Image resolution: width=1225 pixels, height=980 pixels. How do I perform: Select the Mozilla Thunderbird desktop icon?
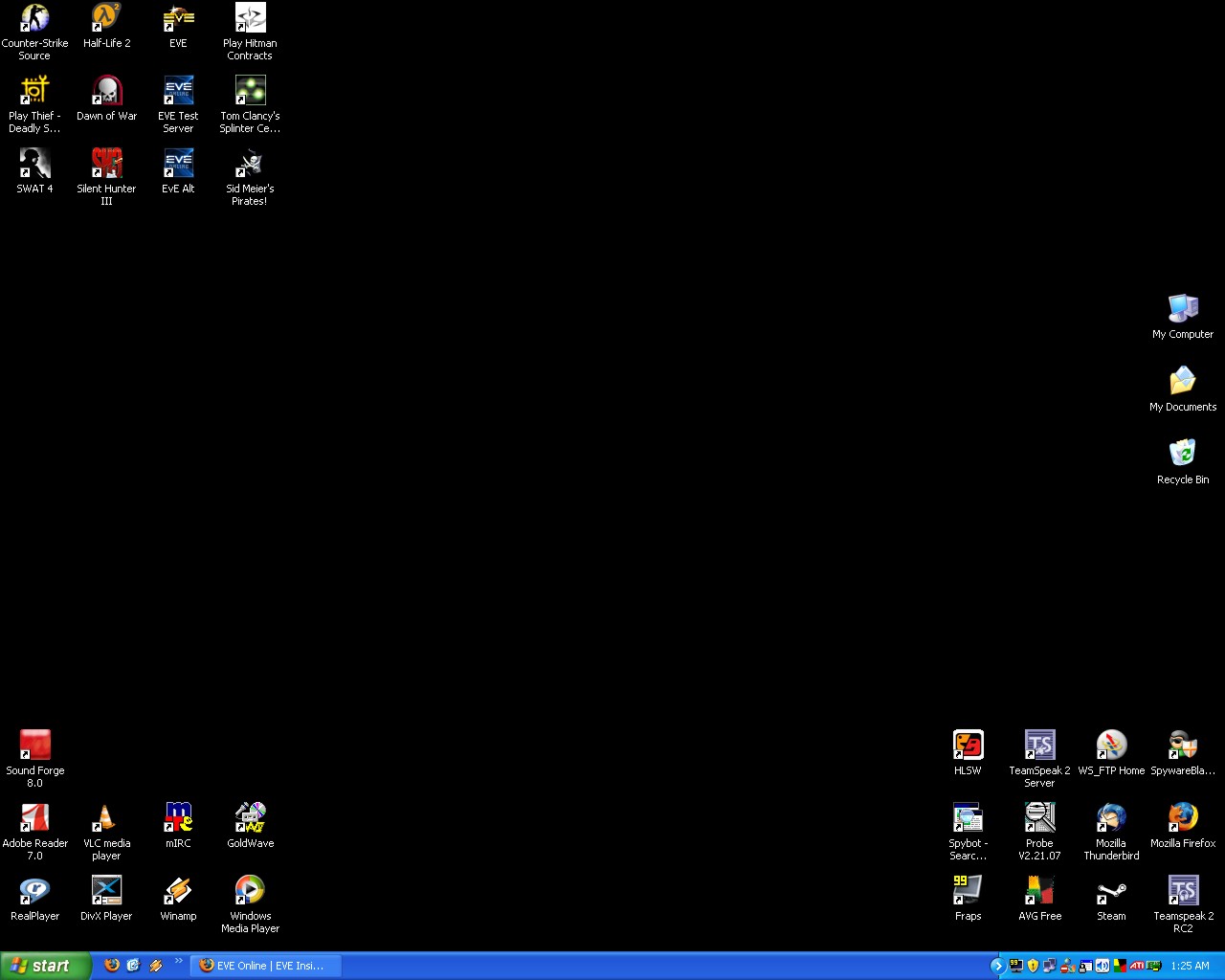(x=1111, y=832)
